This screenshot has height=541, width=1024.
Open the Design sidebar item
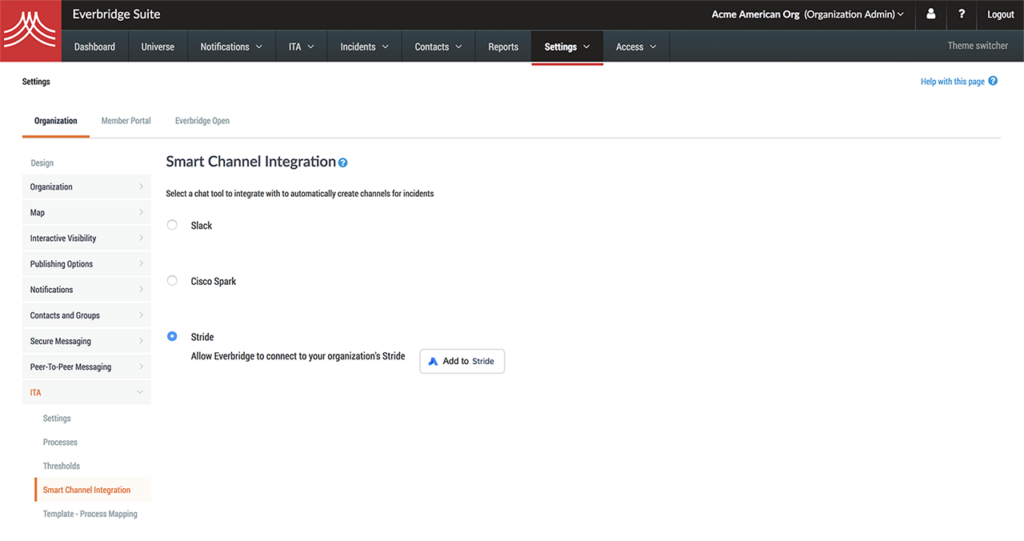pos(42,163)
